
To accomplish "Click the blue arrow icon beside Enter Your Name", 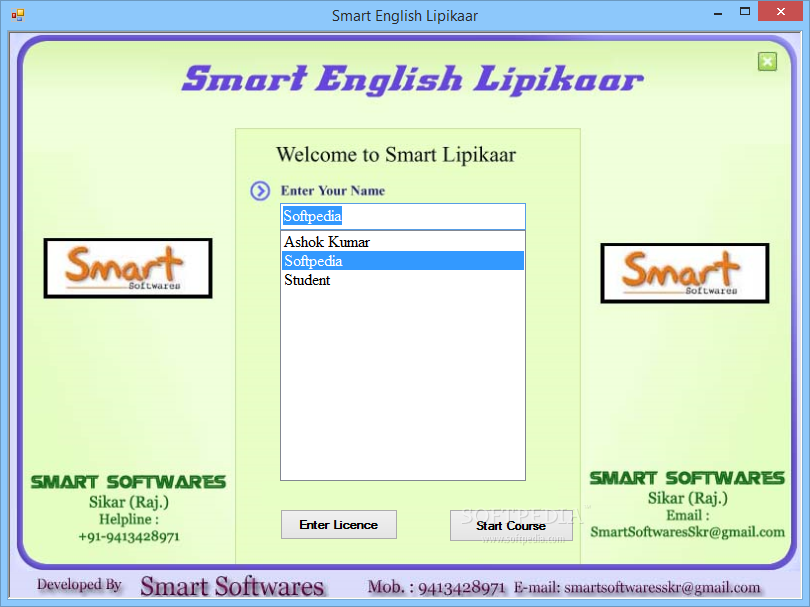I will point(260,191).
